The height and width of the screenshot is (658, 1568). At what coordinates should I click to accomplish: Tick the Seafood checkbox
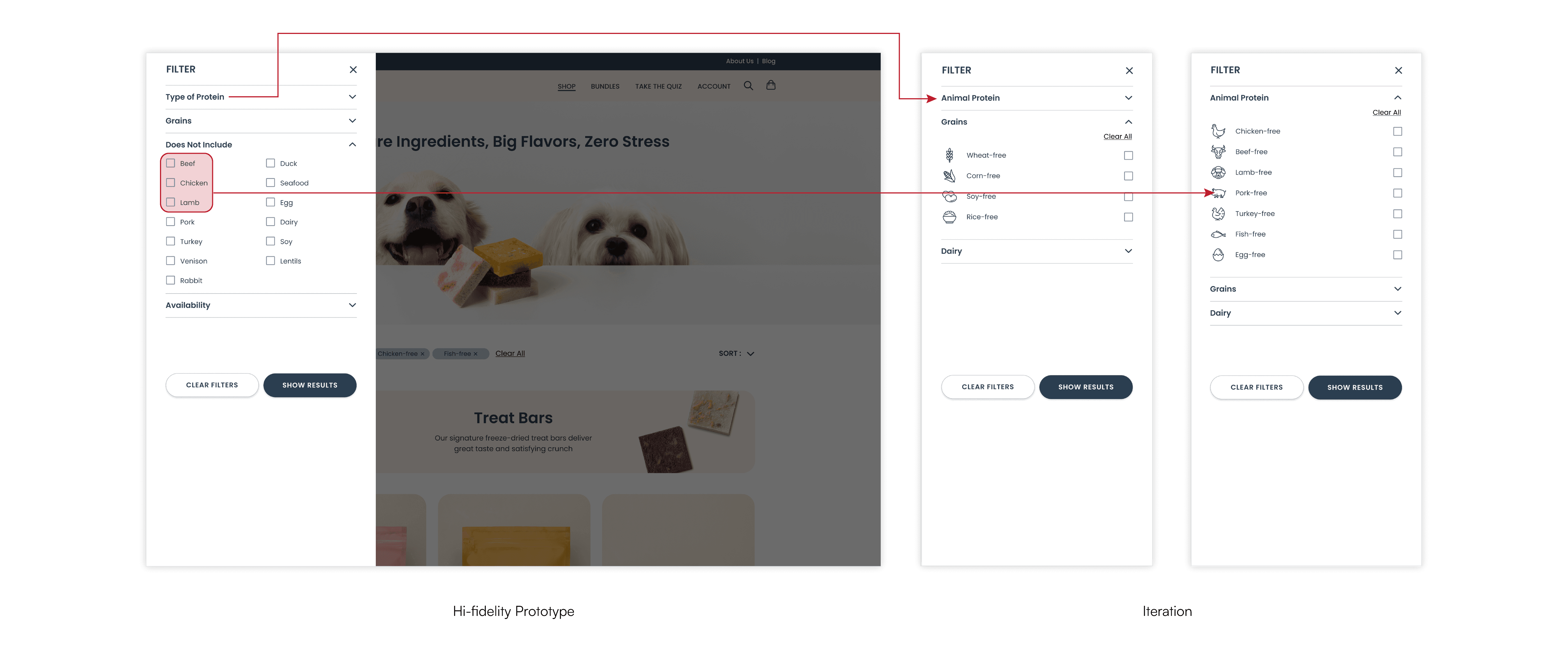pyautogui.click(x=270, y=183)
